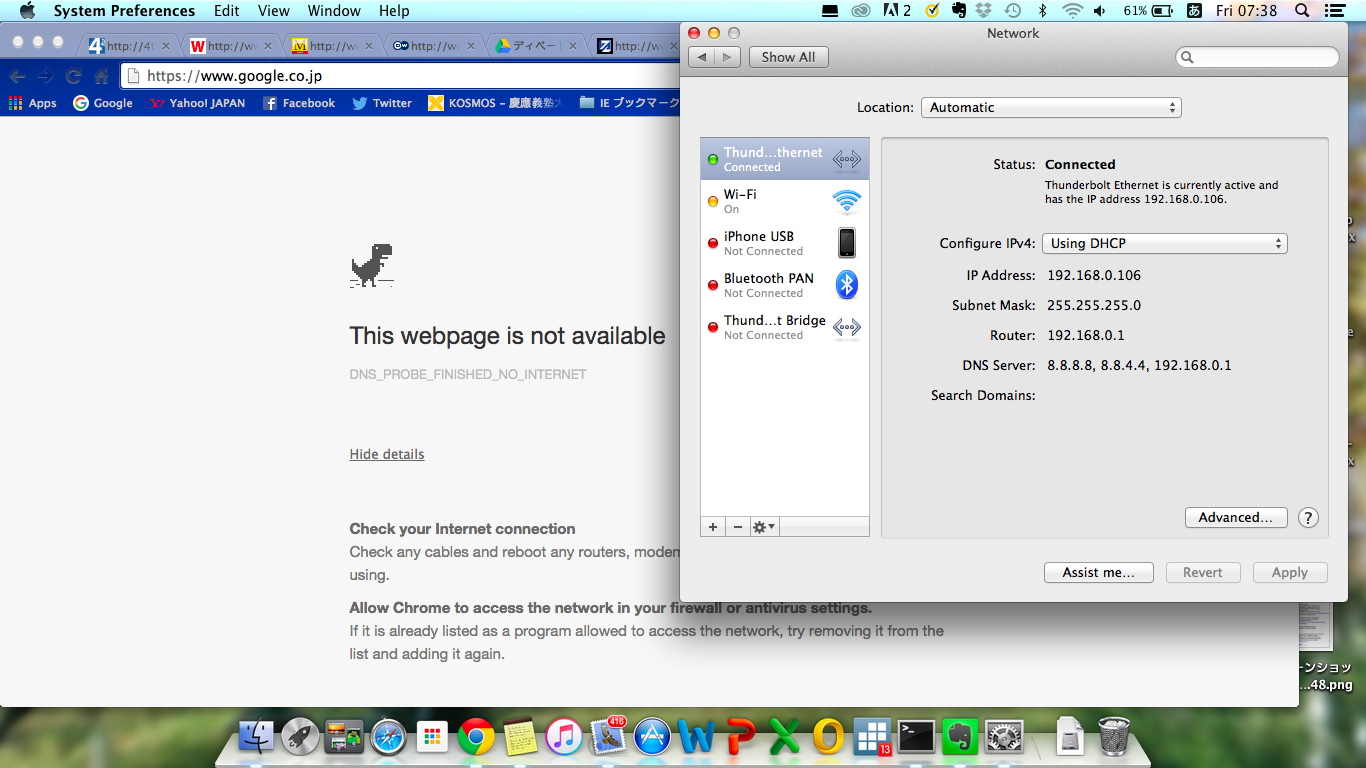1366x768 pixels.
Task: Click the Chrome reload page icon
Action: 73,76
